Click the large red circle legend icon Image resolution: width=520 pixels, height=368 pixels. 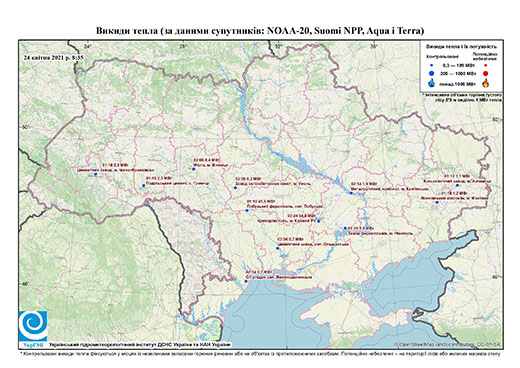(485, 73)
